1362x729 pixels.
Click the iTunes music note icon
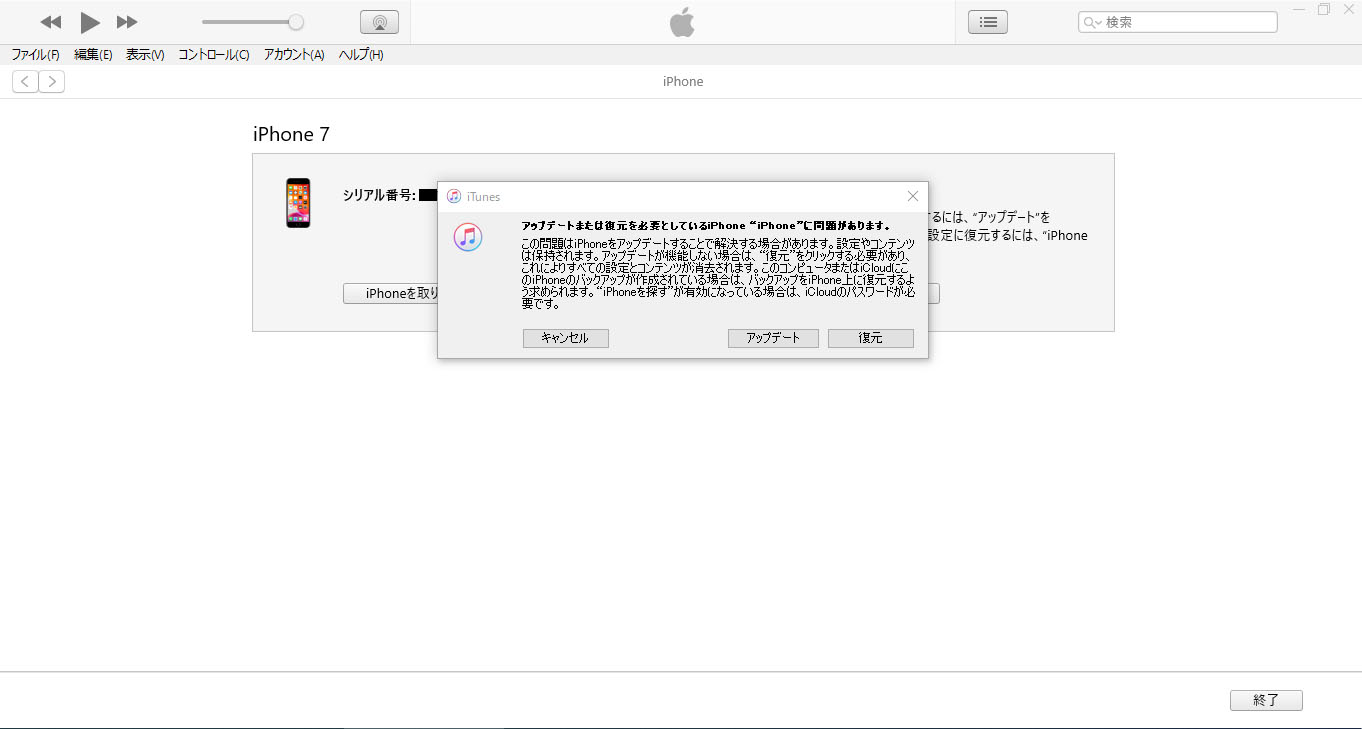(x=468, y=237)
